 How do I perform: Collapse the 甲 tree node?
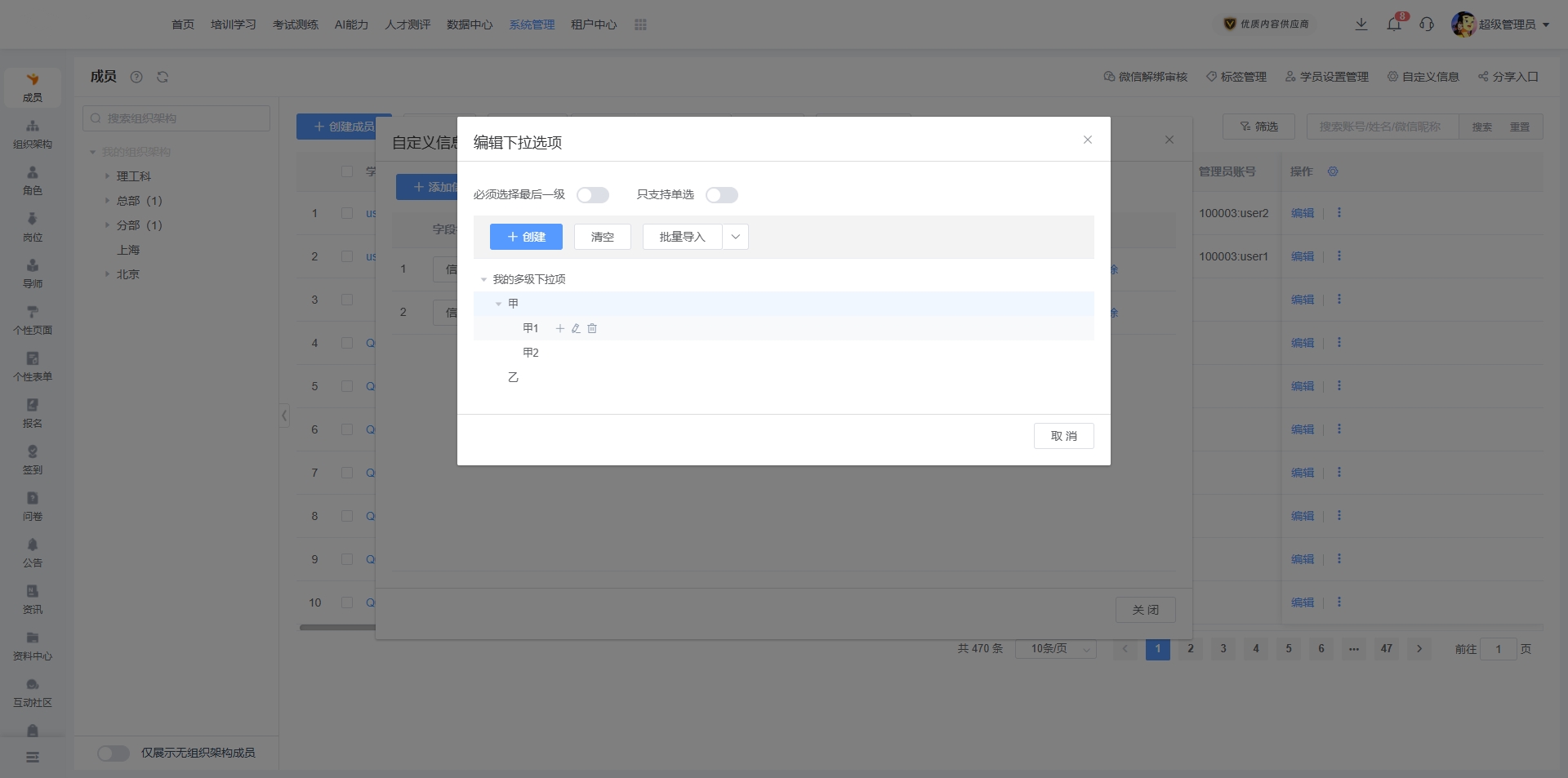(x=498, y=304)
